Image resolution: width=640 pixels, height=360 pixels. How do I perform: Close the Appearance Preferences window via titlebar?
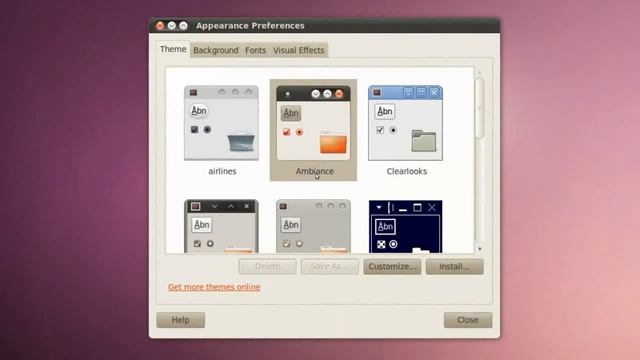[160, 26]
